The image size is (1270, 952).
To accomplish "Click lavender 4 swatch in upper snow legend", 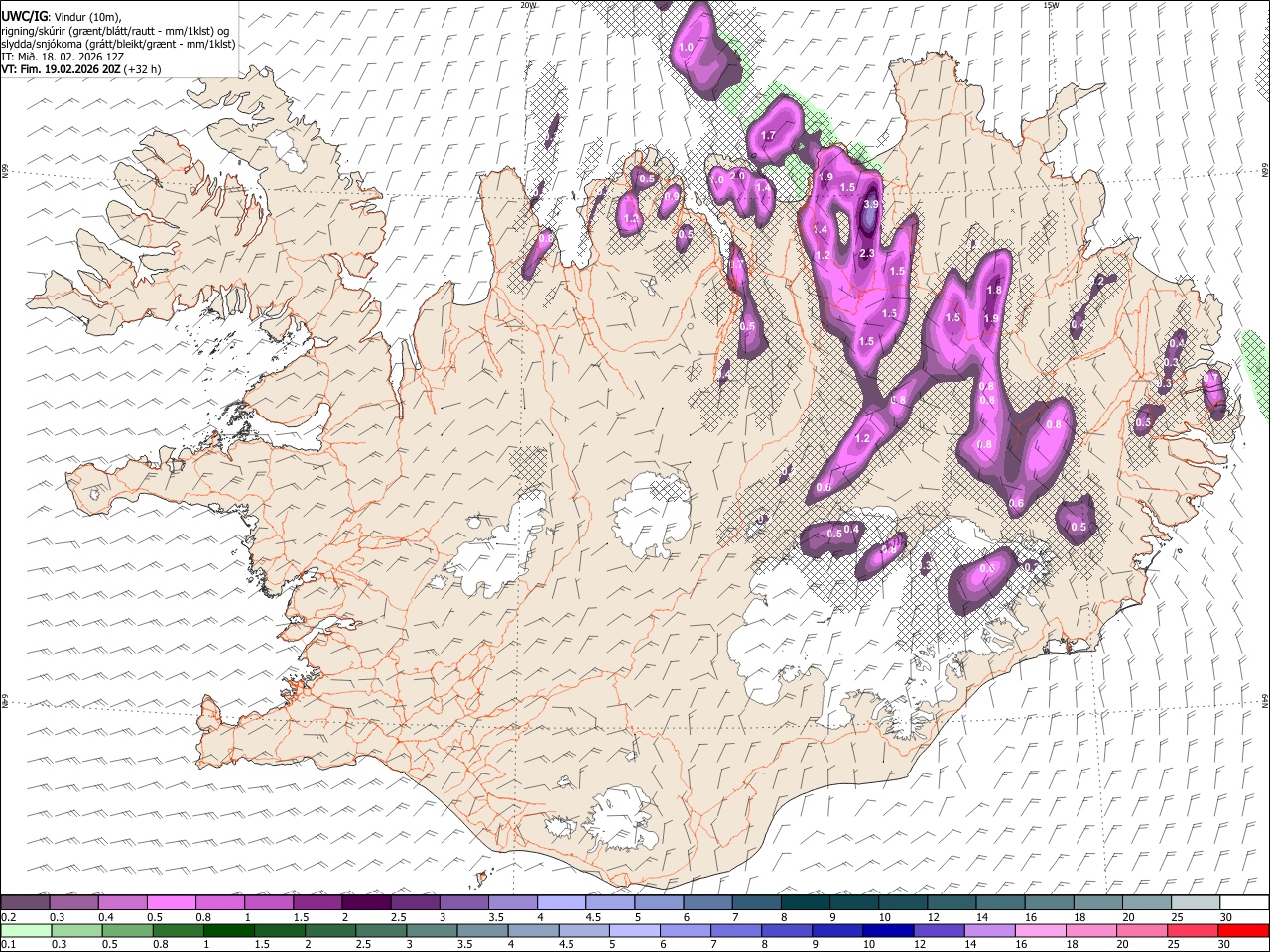I will tap(562, 903).
